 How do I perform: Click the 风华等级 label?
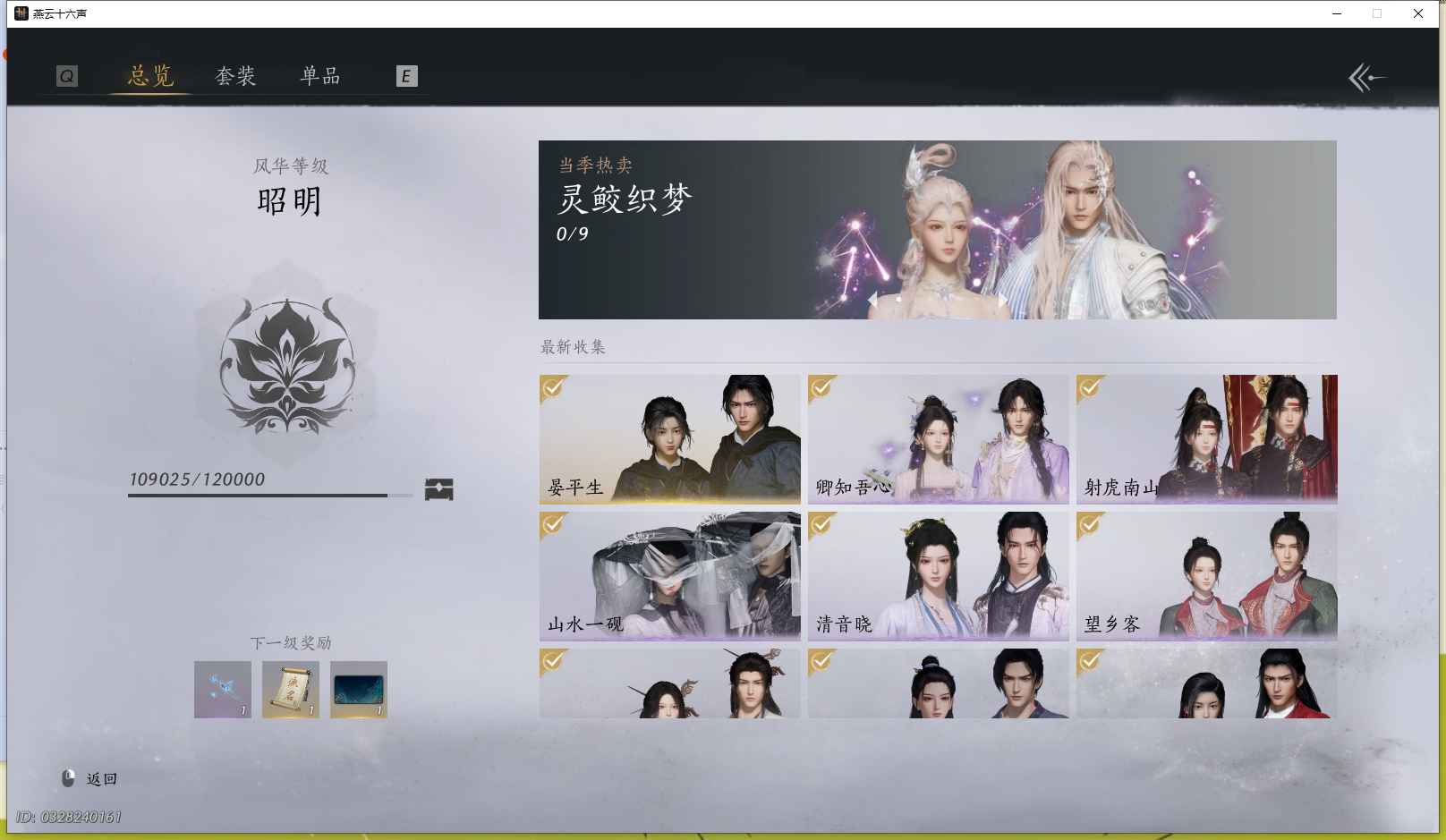pos(291,166)
